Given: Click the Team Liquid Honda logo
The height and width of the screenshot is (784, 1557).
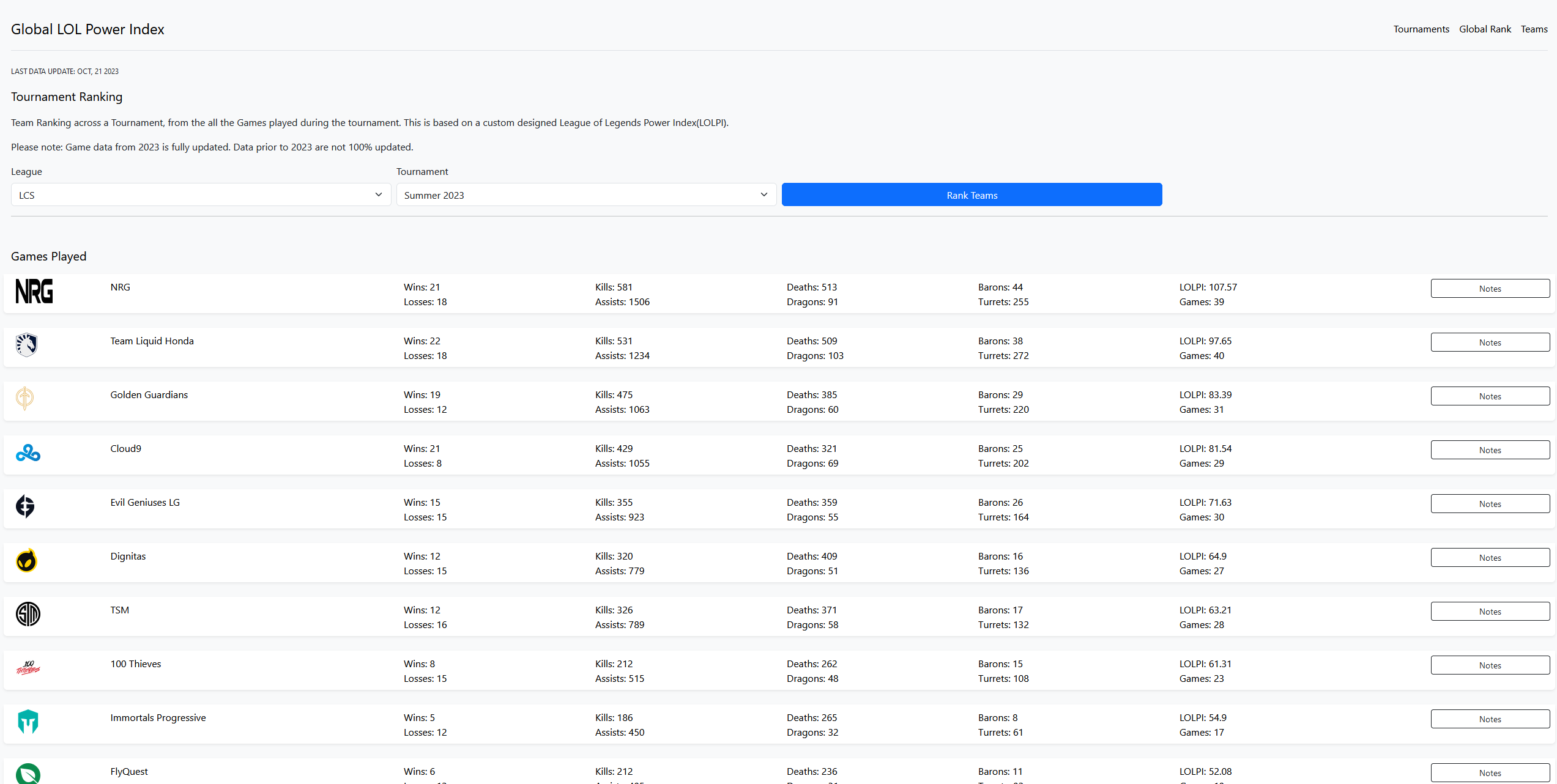Looking at the screenshot, I should (26, 345).
